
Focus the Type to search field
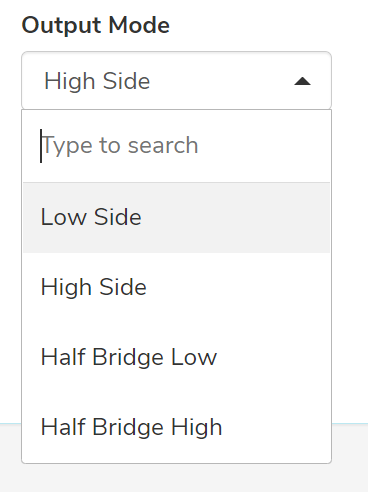coord(176,146)
